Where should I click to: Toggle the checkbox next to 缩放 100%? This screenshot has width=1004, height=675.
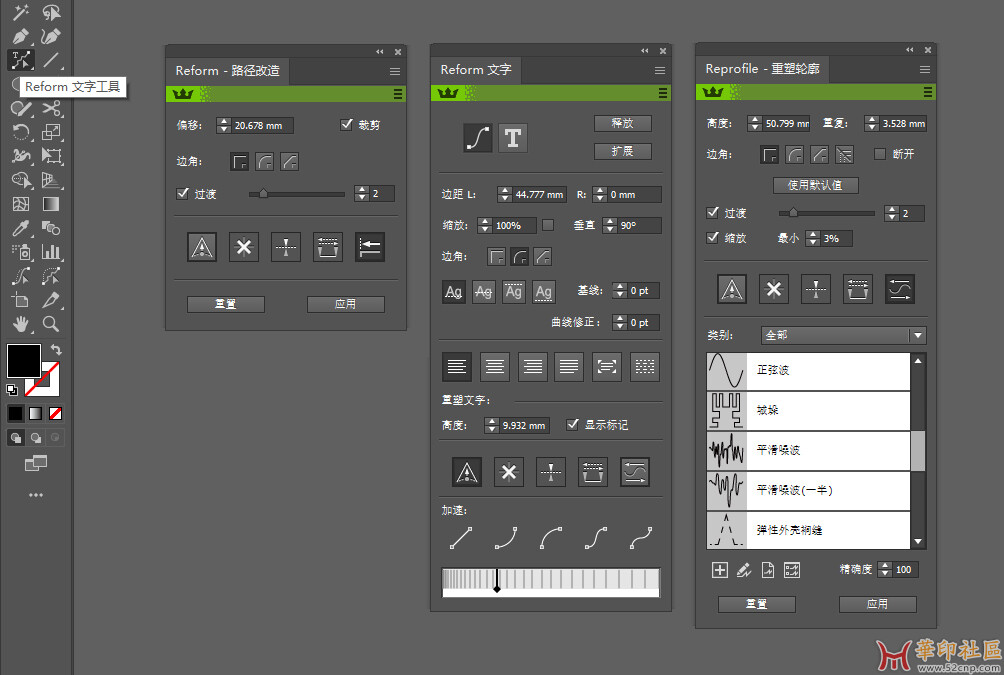(x=548, y=225)
